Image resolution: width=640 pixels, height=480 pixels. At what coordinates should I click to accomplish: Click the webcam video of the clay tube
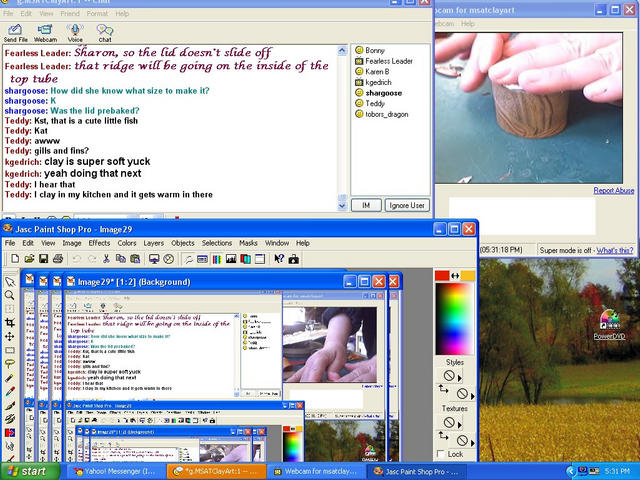click(529, 108)
